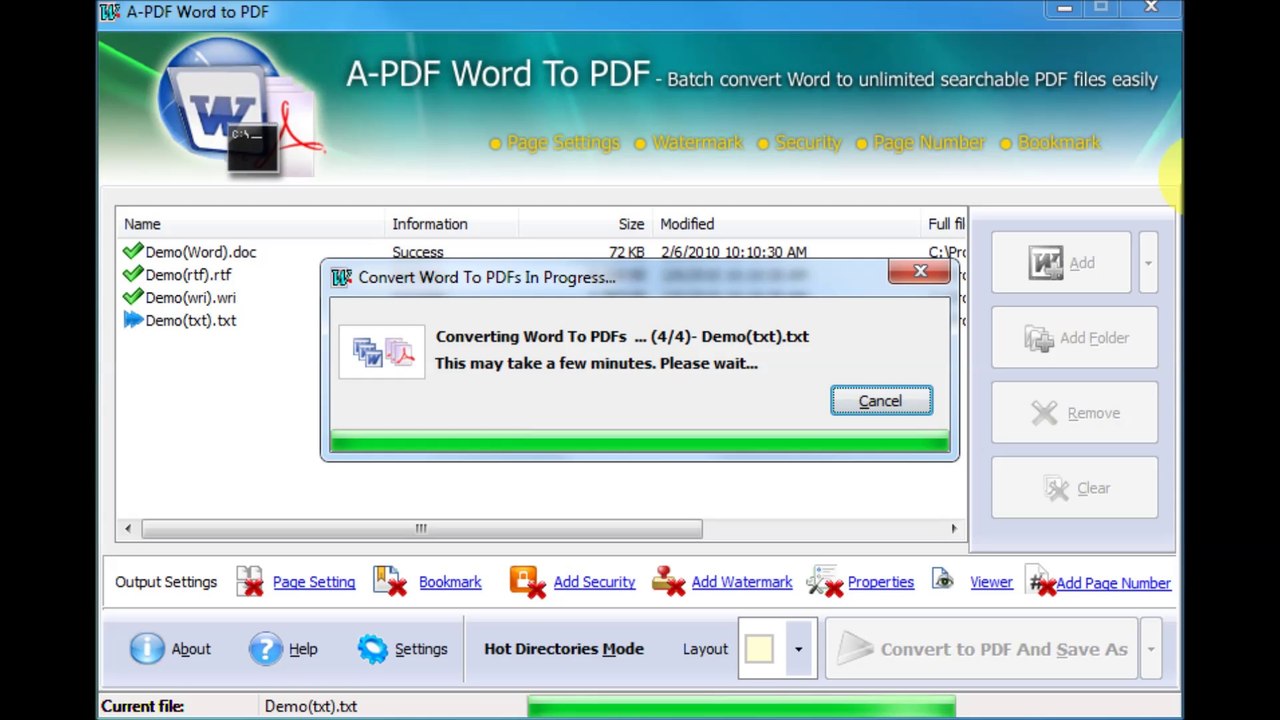Click the Add Security lock icon
This screenshot has height=720, width=1280.
[527, 581]
